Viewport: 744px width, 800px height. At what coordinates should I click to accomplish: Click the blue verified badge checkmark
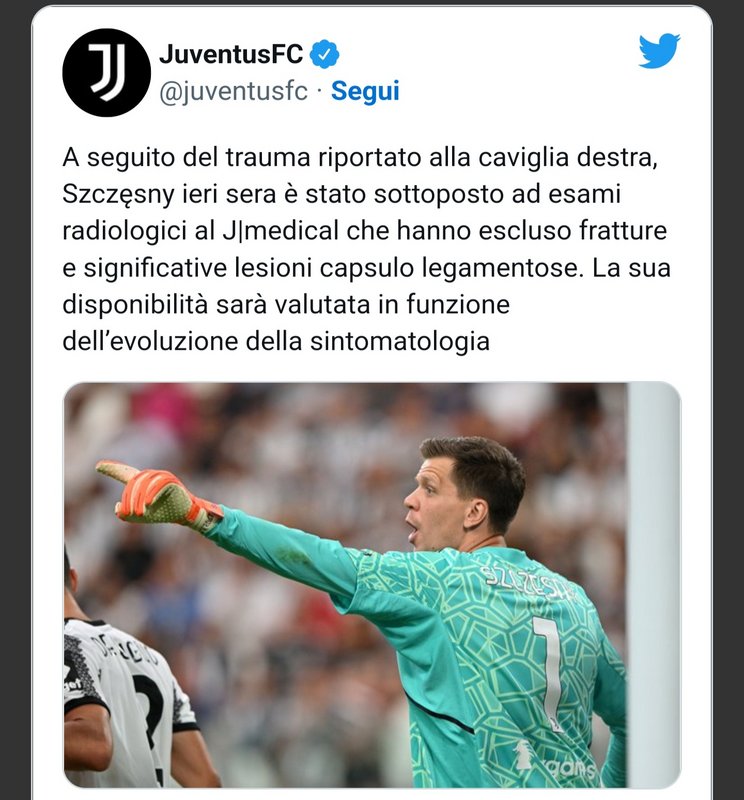tap(325, 54)
